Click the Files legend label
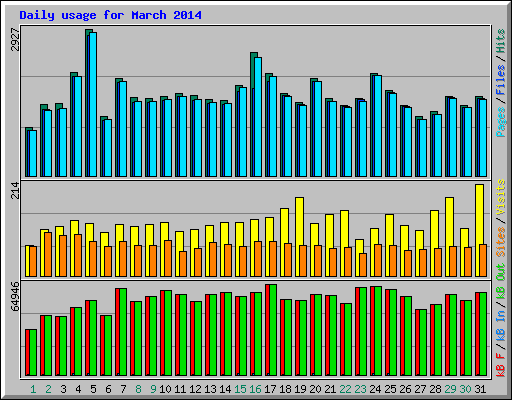This screenshot has height=400, width=512. 501,80
